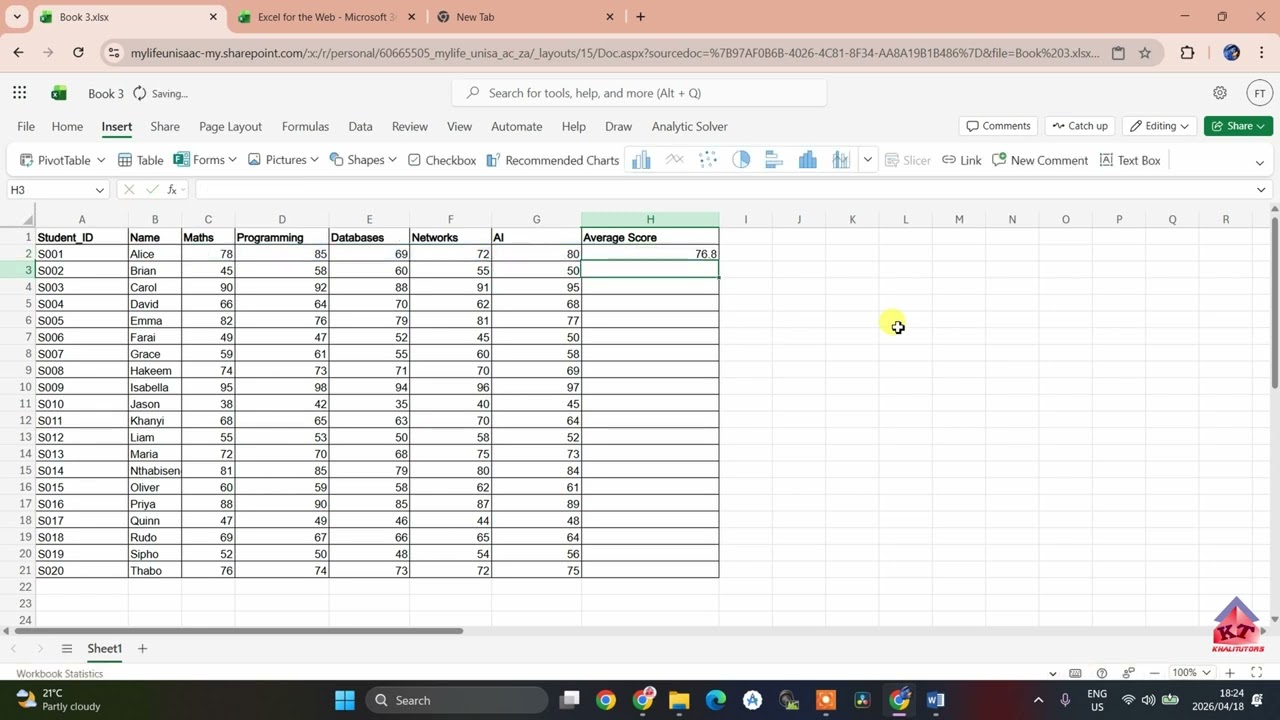Insert a Link from the ribbon

pyautogui.click(x=962, y=160)
